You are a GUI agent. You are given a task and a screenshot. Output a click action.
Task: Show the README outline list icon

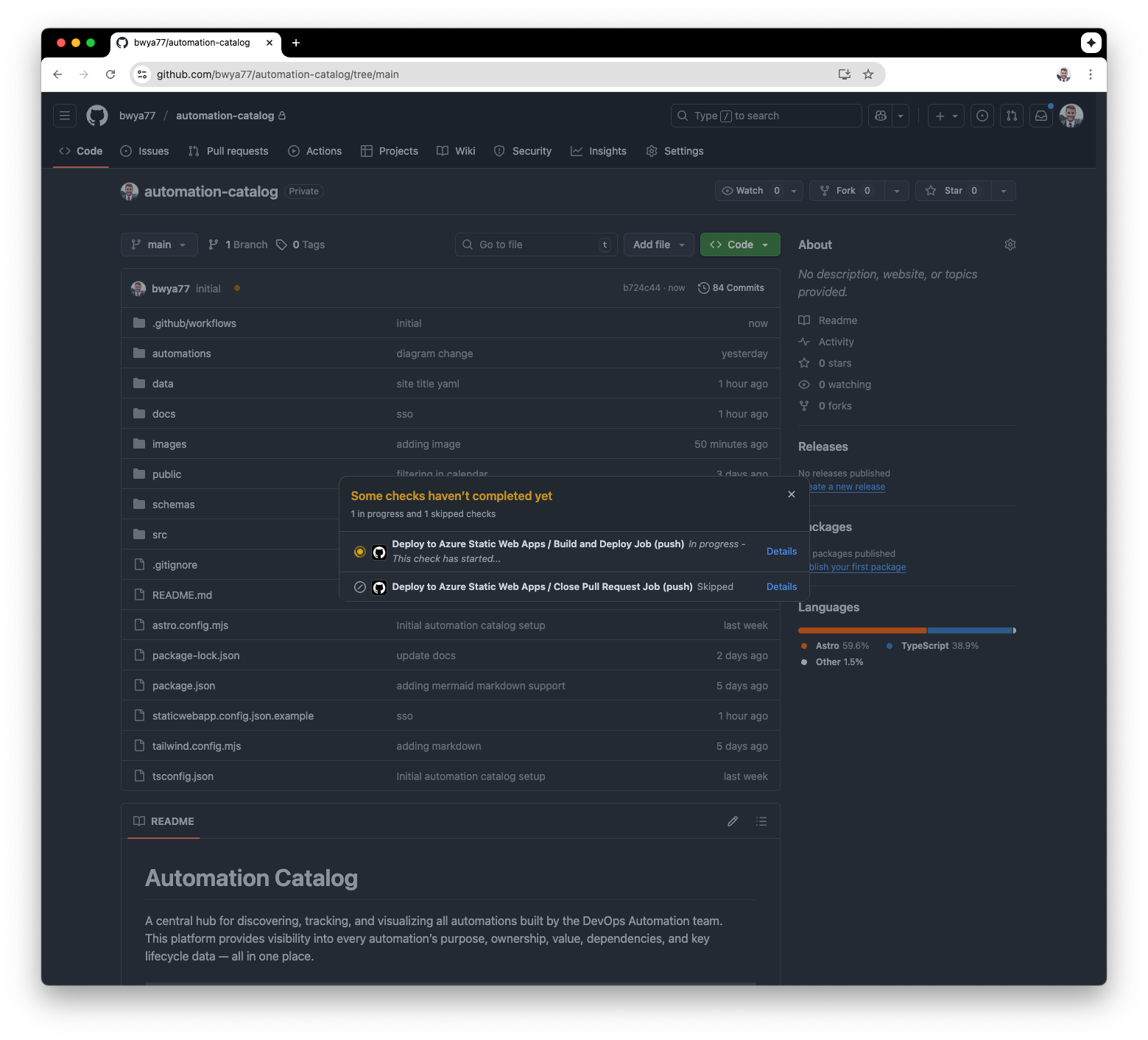(761, 821)
